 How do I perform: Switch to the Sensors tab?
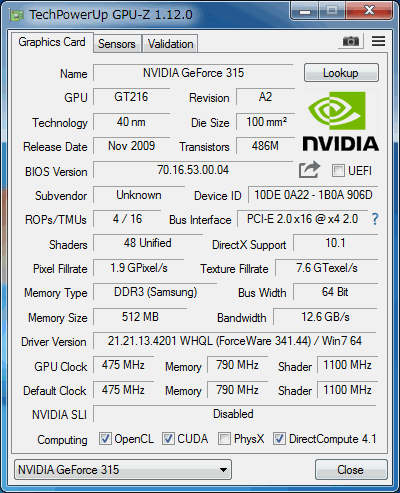click(x=117, y=44)
